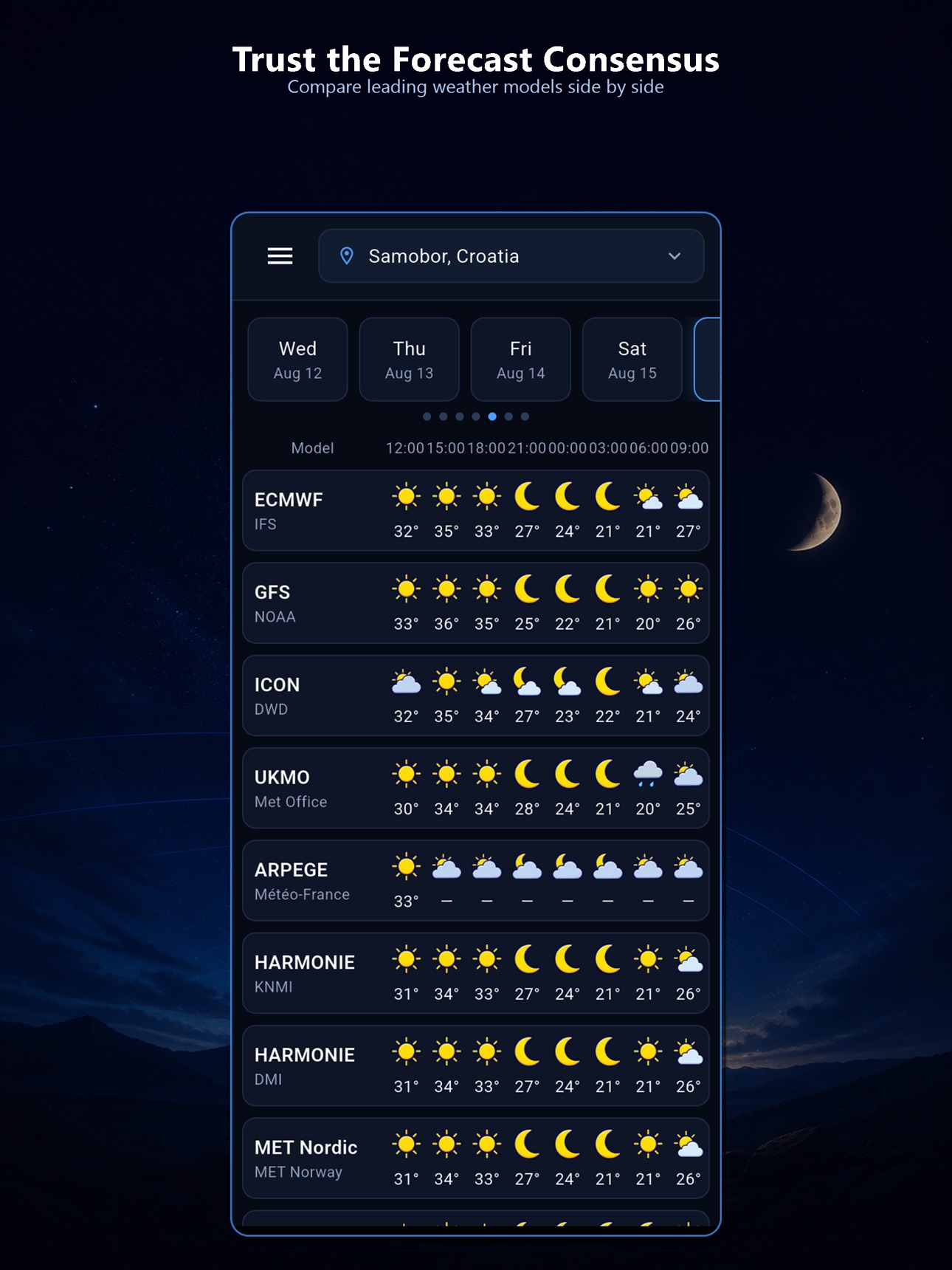
Task: Click the ARPEGE 15:00 cloudy icon
Action: click(x=446, y=867)
